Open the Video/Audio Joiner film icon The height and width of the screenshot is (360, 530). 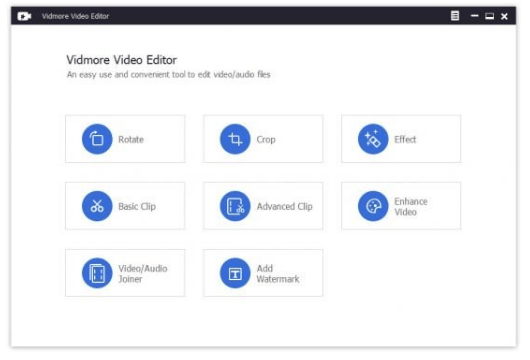coord(97,273)
